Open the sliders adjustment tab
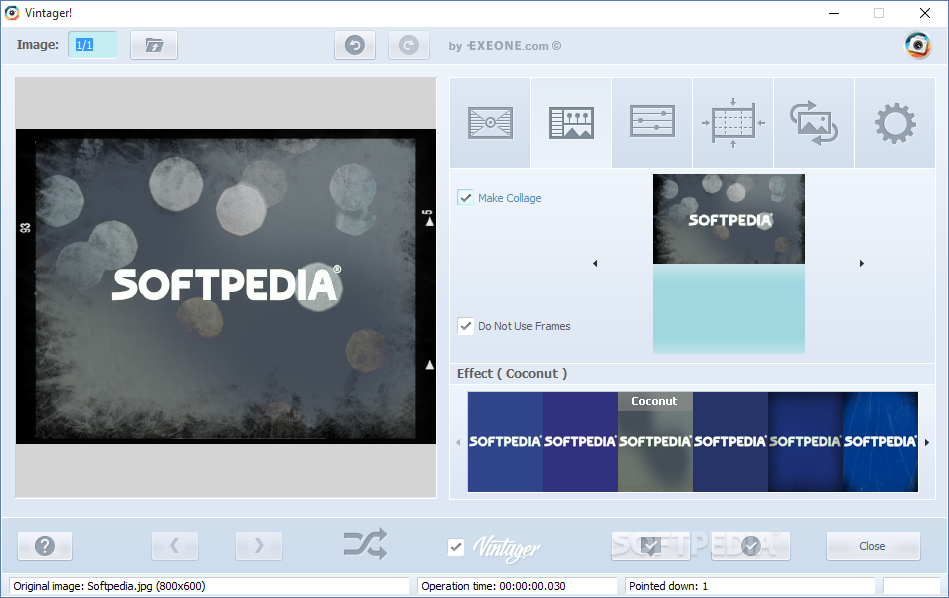This screenshot has height=598, width=949. click(652, 123)
